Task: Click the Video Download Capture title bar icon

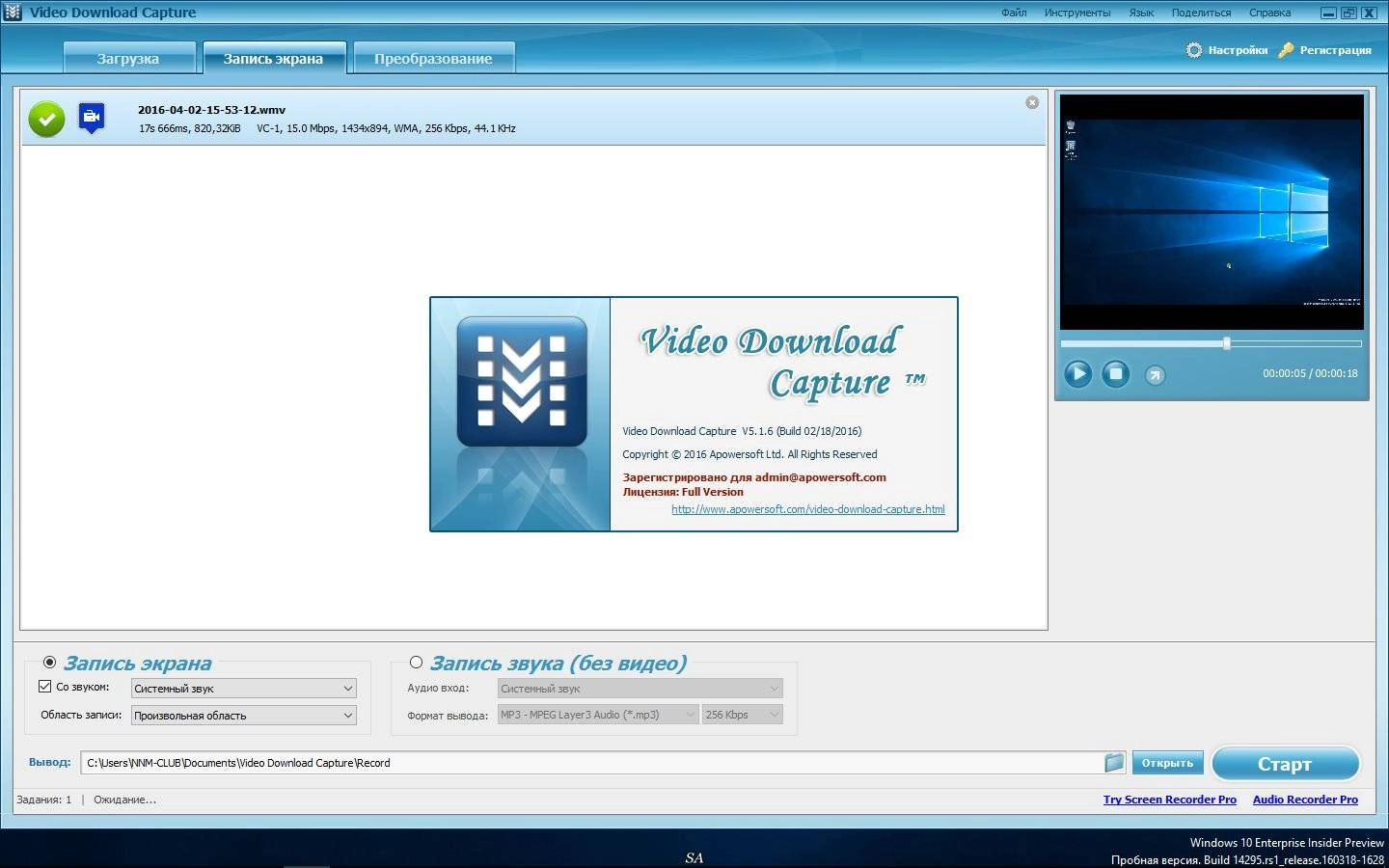Action: point(13,13)
